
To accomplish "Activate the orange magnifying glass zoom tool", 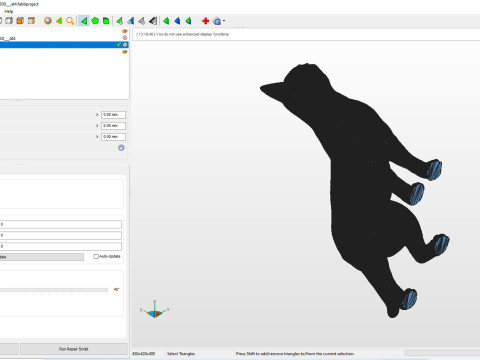I will [x=70, y=21].
